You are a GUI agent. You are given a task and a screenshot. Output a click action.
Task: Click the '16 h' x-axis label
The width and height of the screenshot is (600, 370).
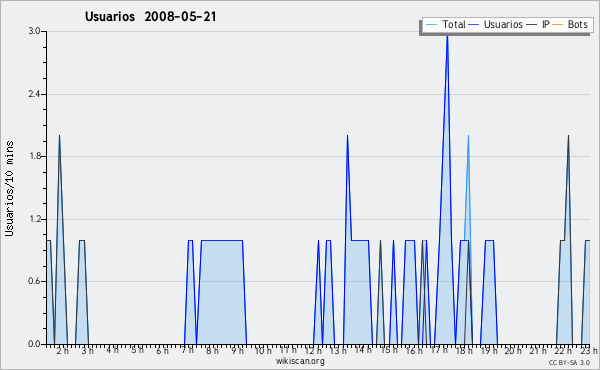click(x=414, y=350)
